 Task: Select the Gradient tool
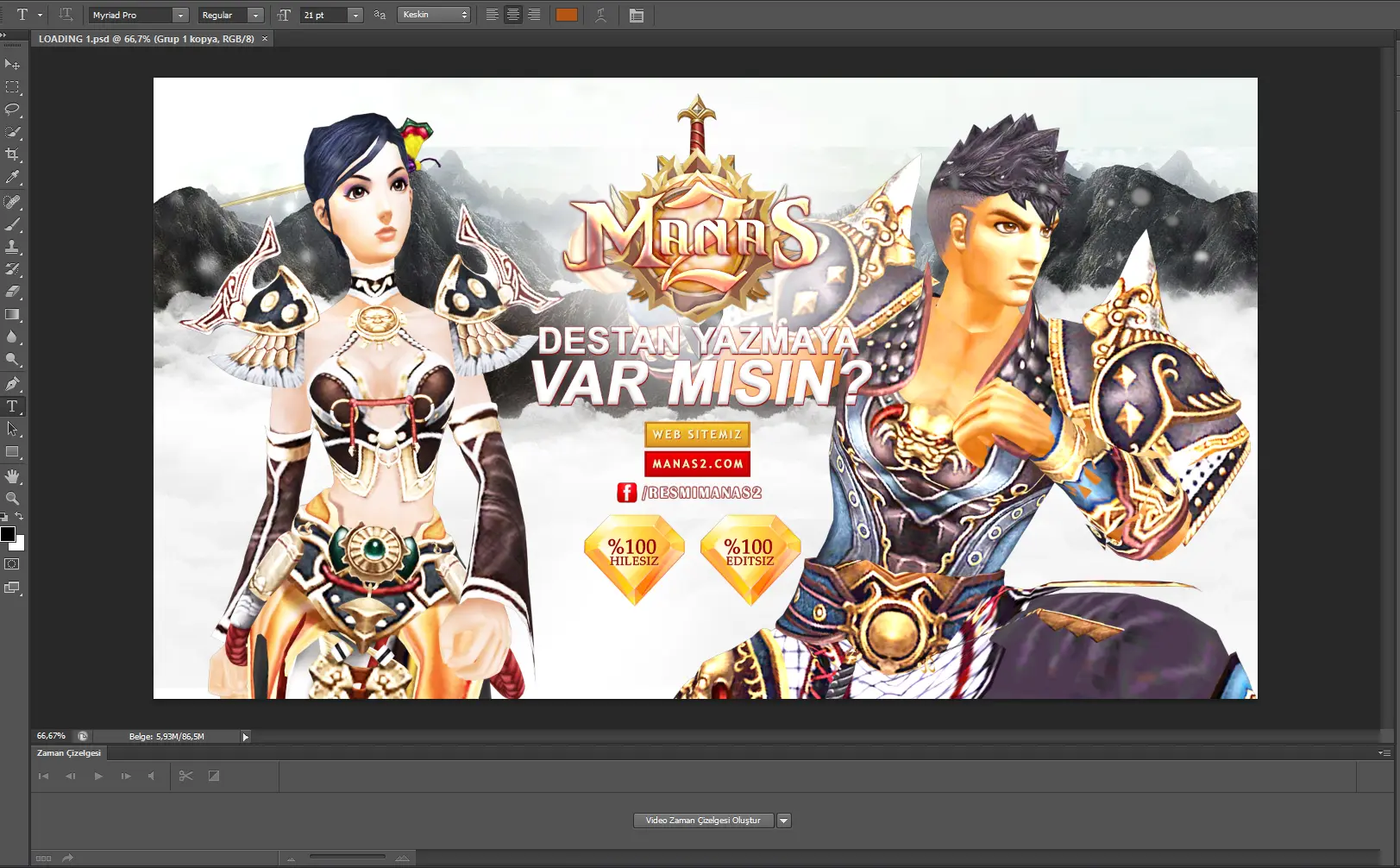[x=12, y=314]
